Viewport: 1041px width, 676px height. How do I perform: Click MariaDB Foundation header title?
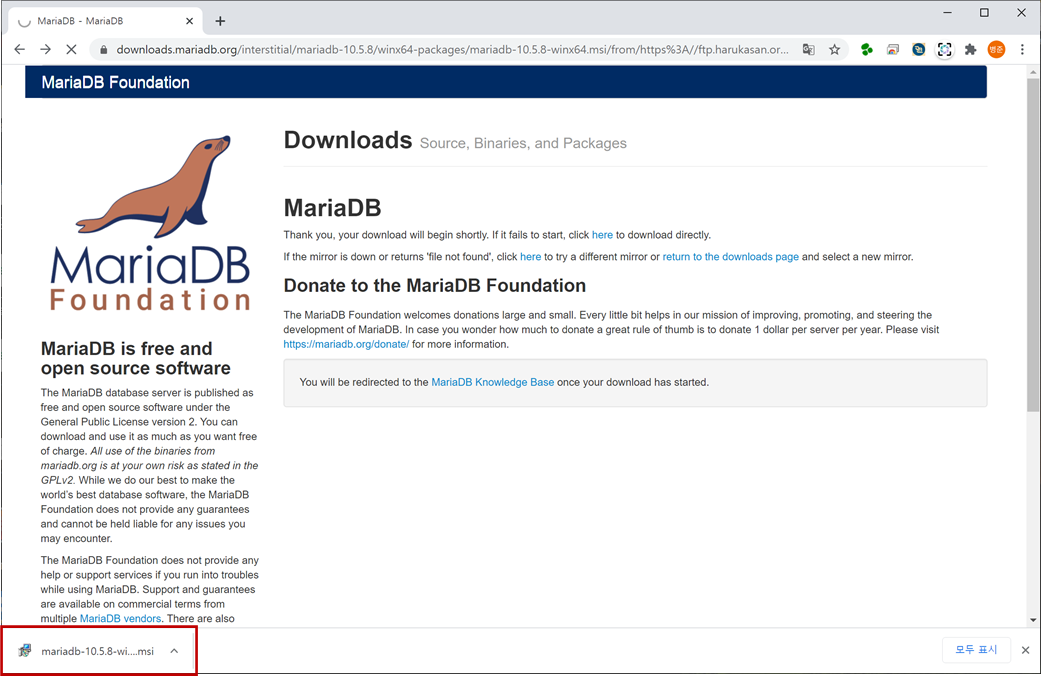[x=116, y=82]
